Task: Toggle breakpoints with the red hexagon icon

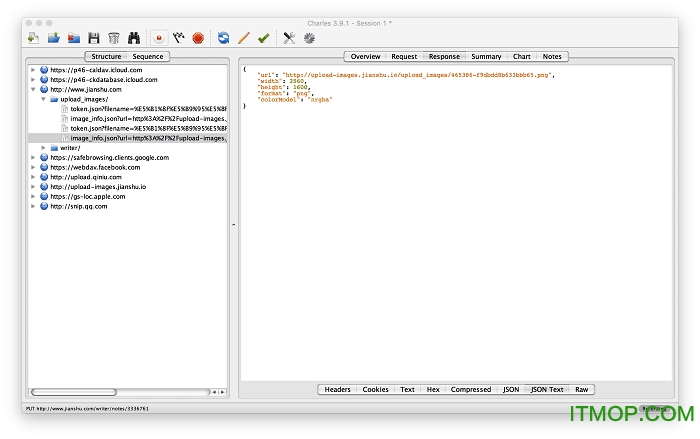Action: [x=198, y=38]
